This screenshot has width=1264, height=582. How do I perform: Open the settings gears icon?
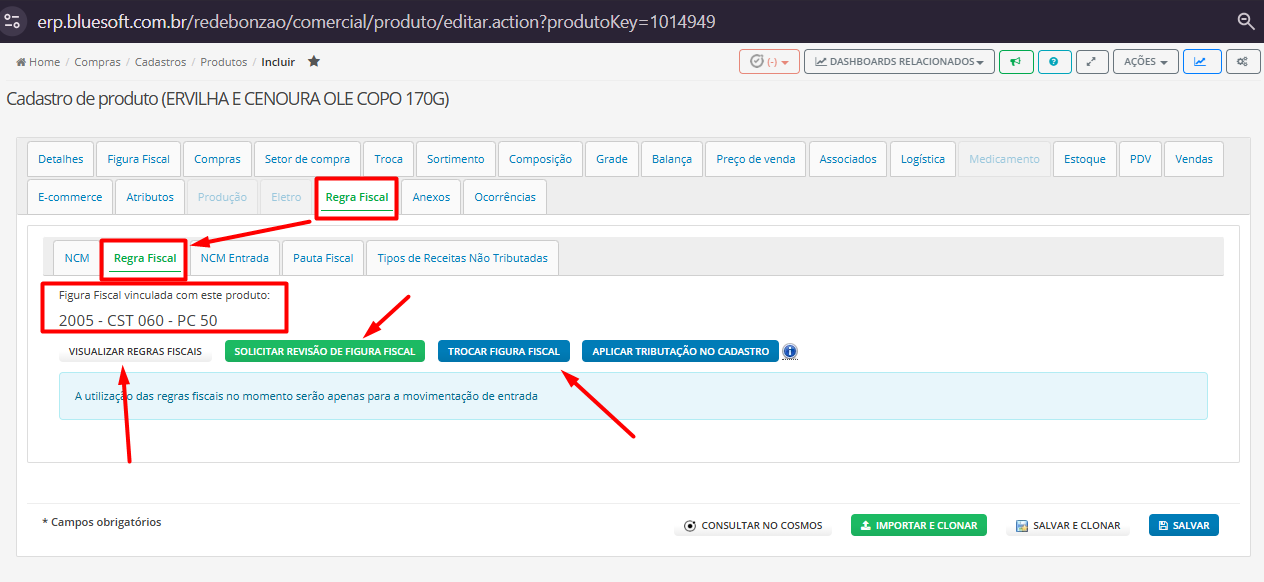coord(1242,62)
